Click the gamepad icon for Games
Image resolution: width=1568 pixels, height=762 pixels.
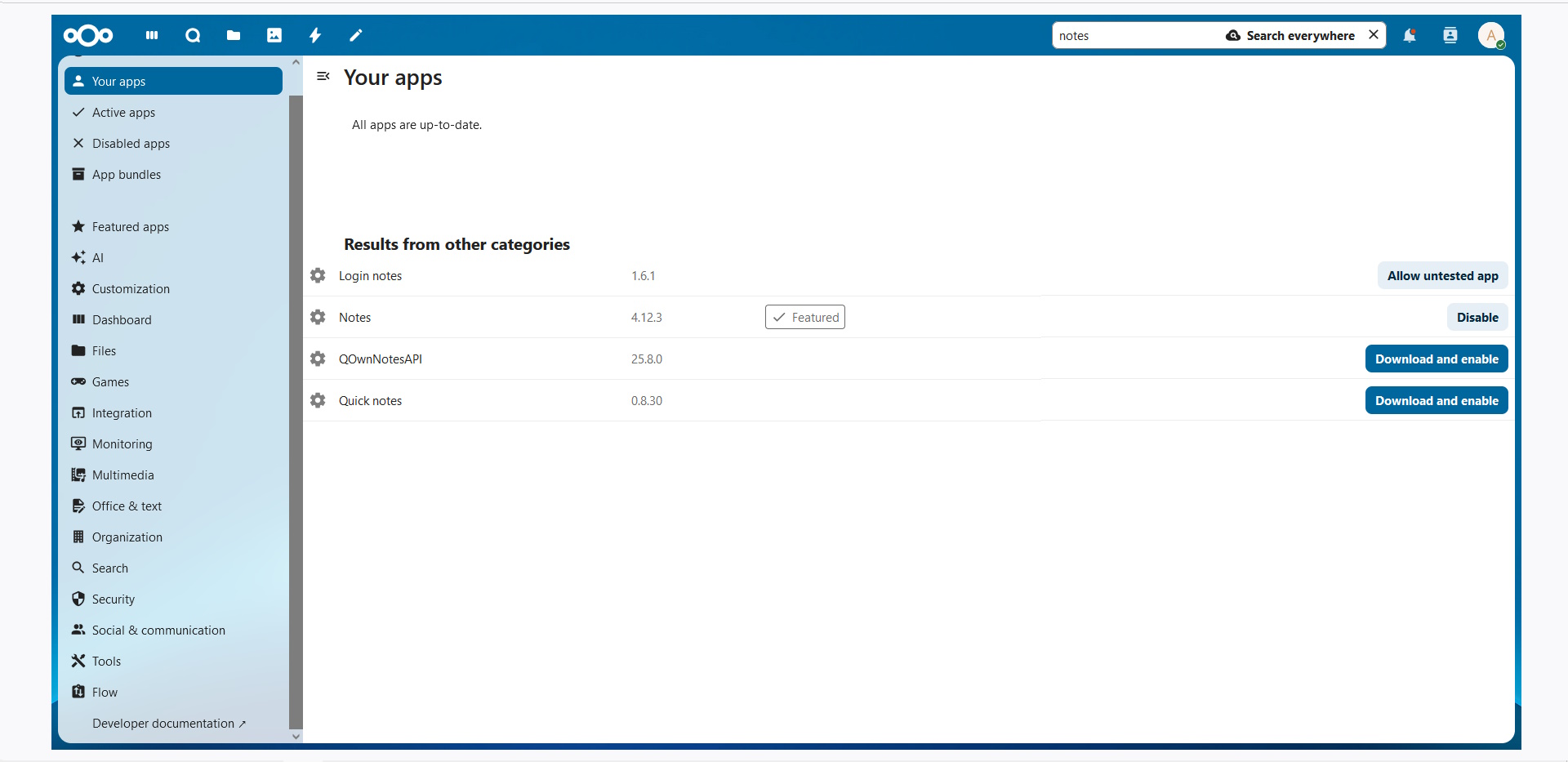(78, 381)
